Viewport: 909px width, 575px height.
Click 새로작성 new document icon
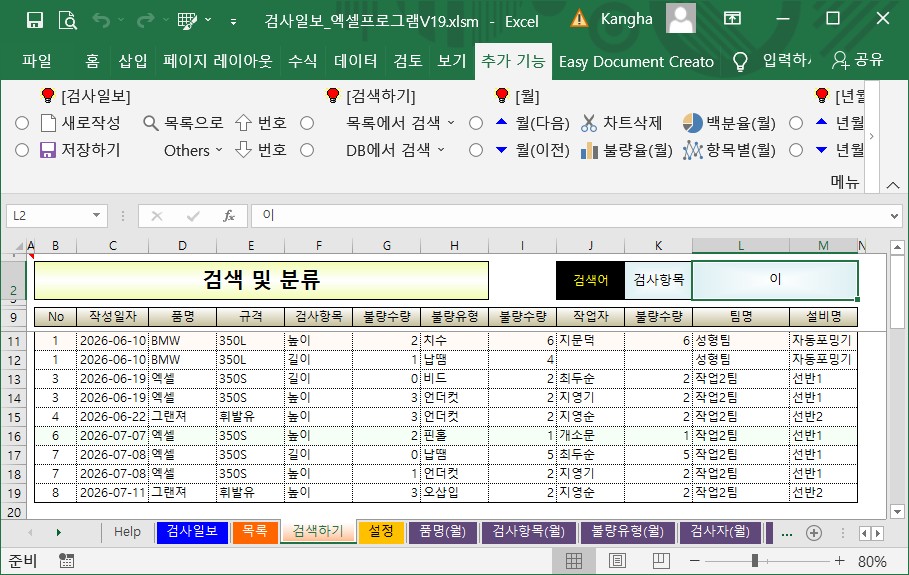(x=48, y=123)
